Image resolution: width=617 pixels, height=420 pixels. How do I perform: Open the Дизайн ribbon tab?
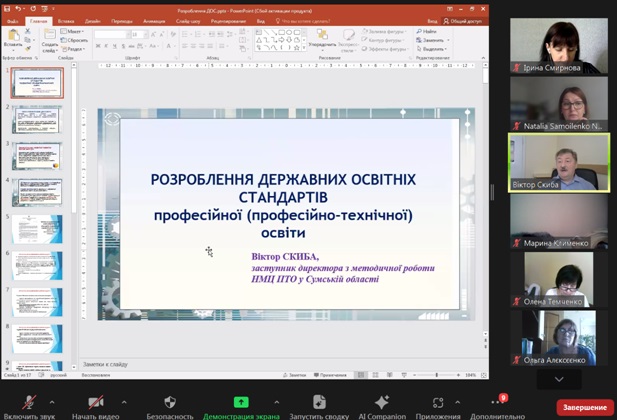(x=92, y=21)
